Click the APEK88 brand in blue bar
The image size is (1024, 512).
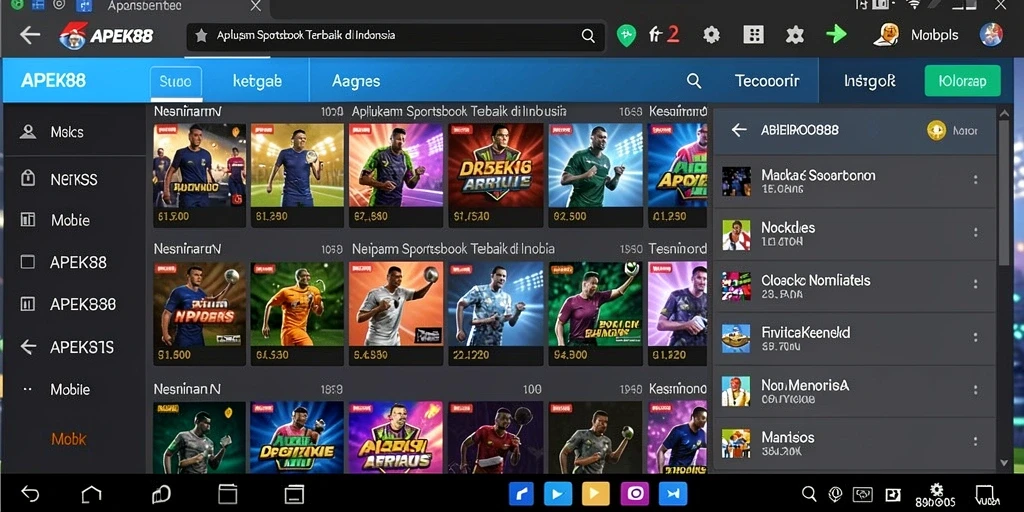(x=54, y=81)
